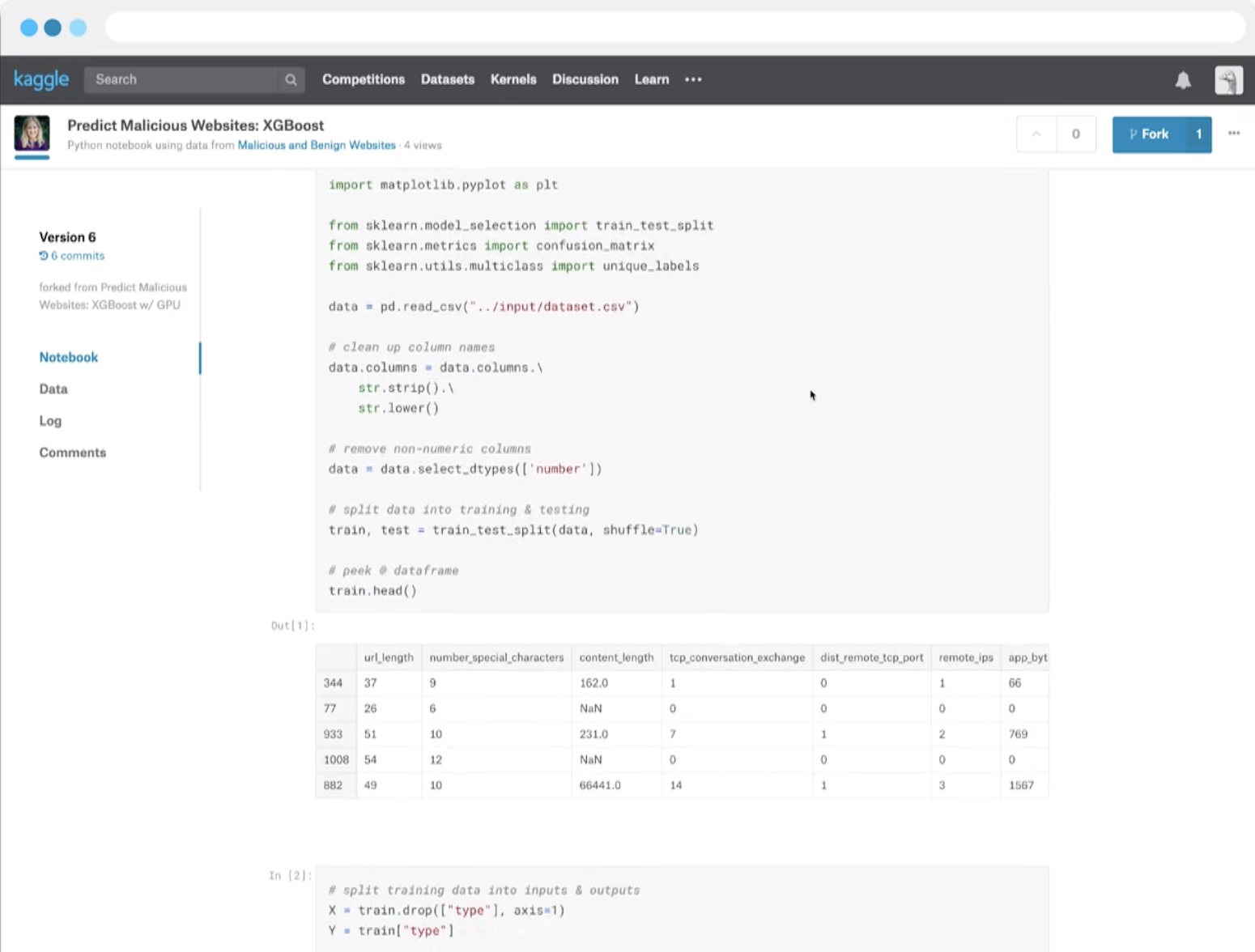Click the search magnifier icon
1255x952 pixels.
pos(291,79)
